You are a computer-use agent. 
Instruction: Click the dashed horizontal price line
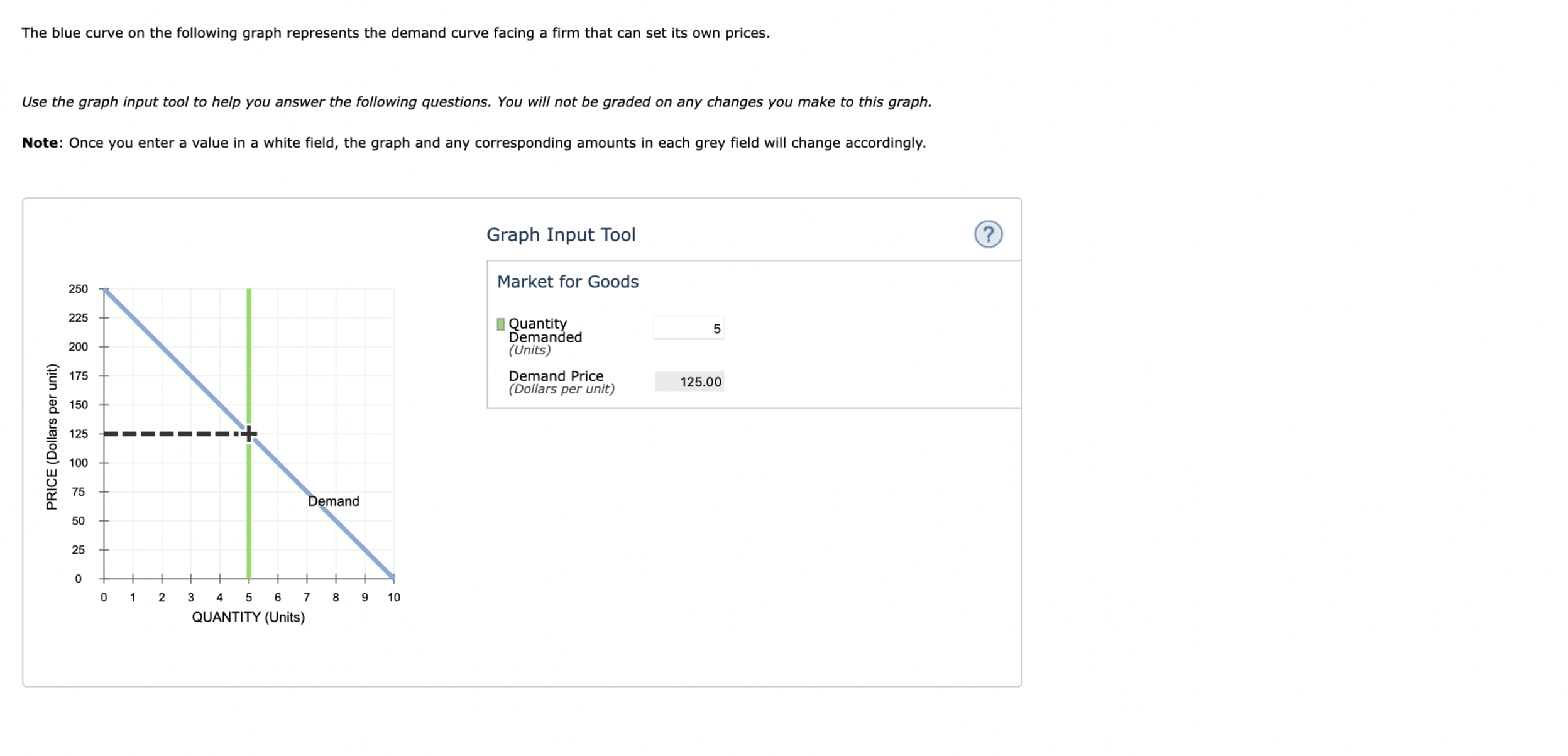[x=170, y=434]
